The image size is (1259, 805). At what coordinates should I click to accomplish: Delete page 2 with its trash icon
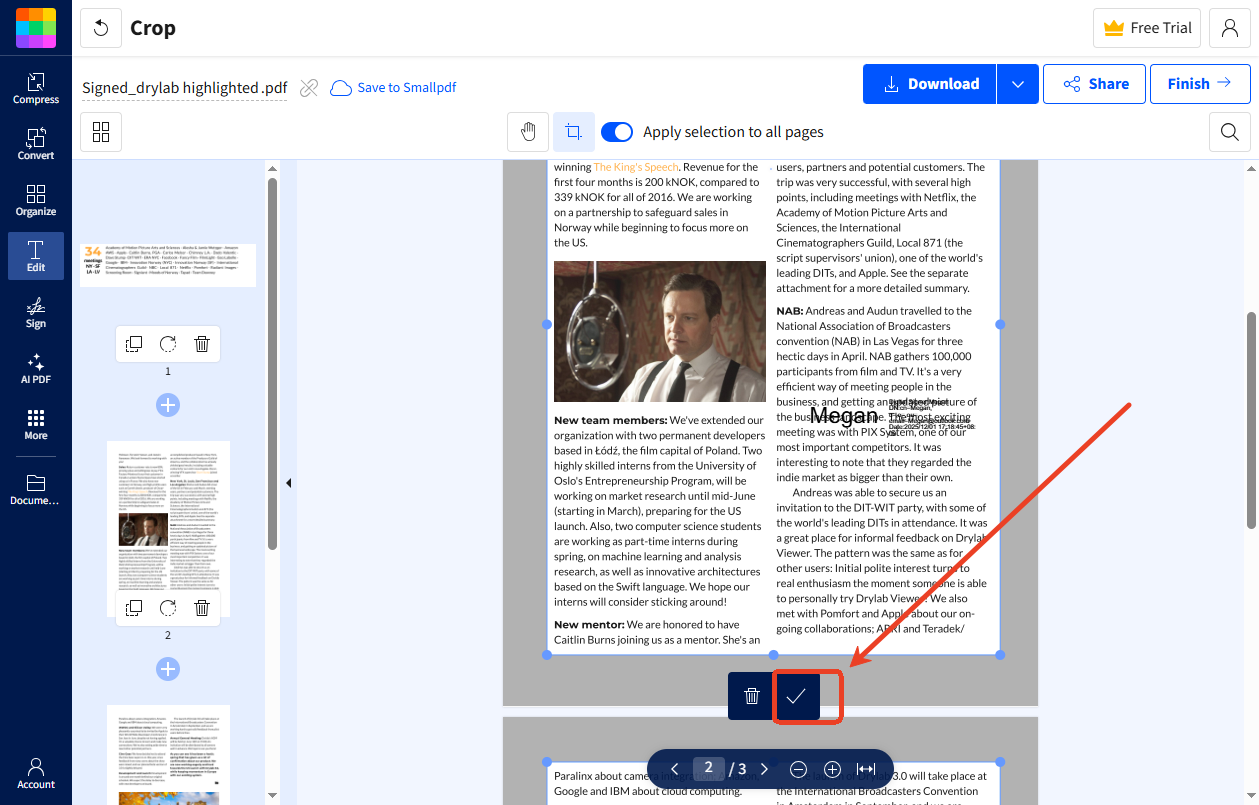pyautogui.click(x=201, y=608)
